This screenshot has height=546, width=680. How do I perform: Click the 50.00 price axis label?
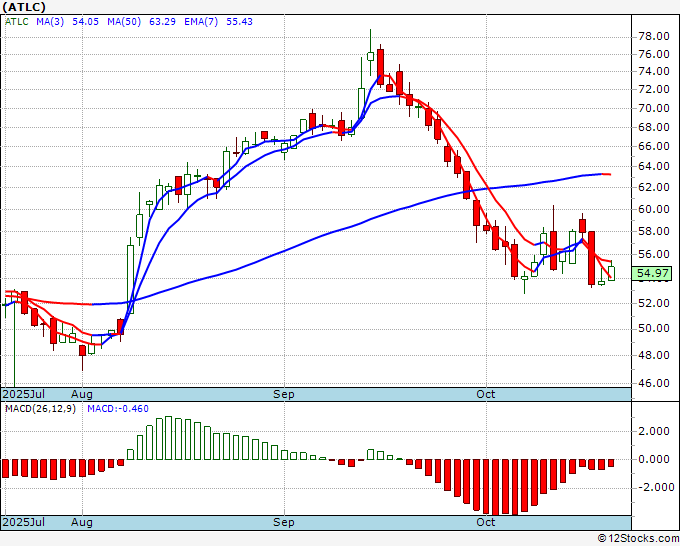[654, 328]
